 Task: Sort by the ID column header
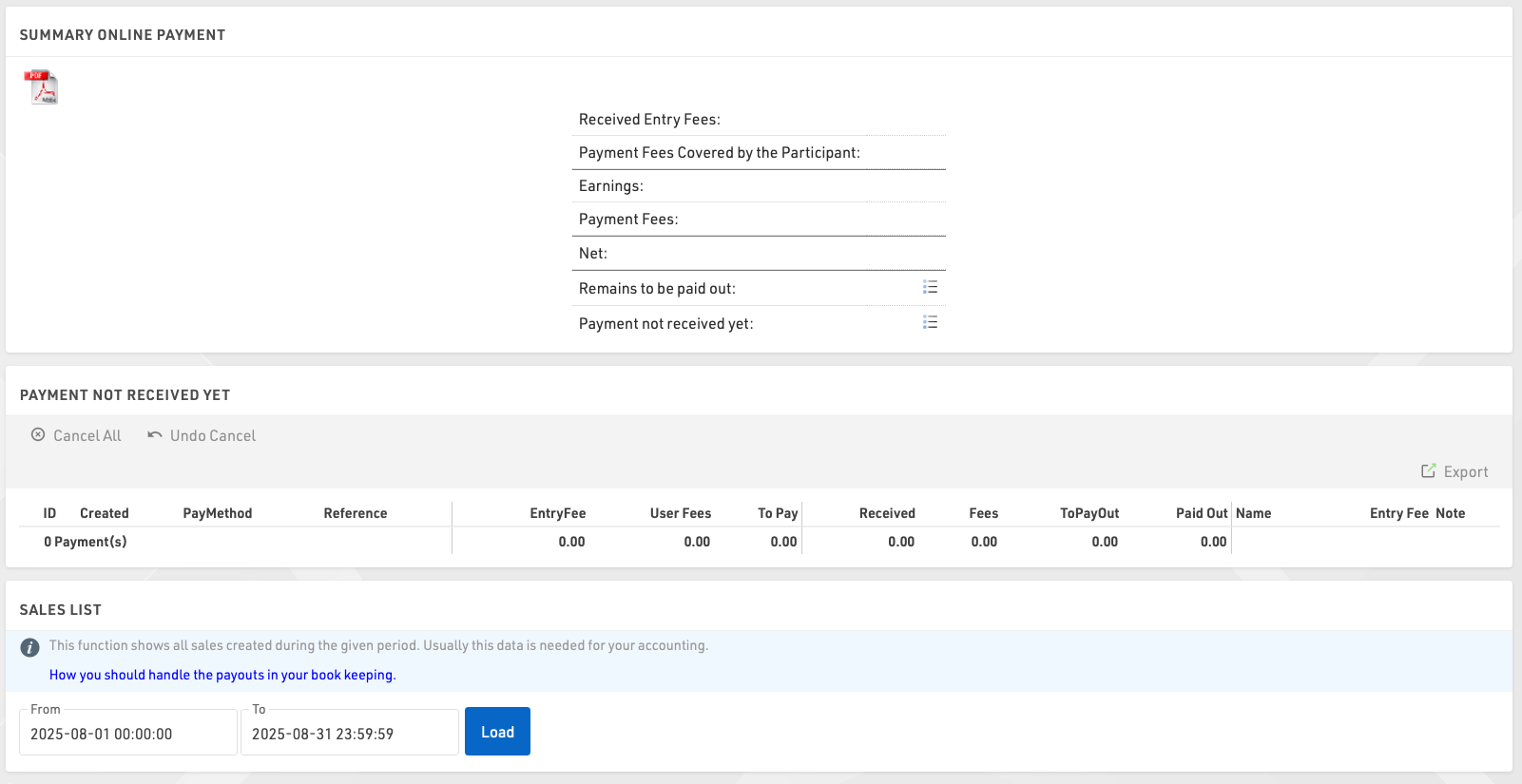49,513
